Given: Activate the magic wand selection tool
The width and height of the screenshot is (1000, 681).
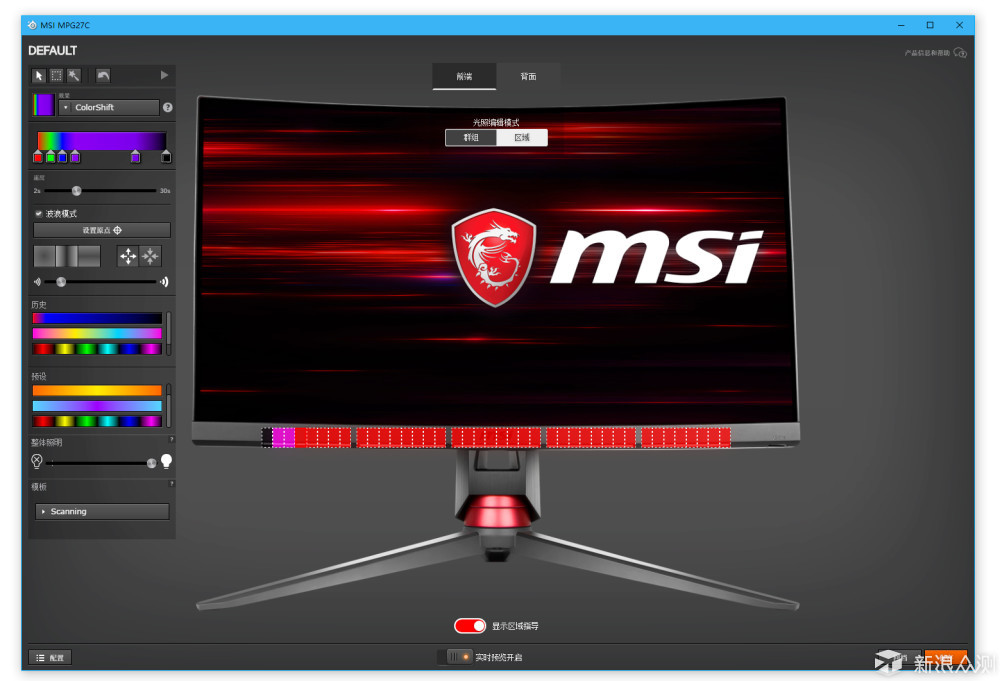Looking at the screenshot, I should pos(73,75).
